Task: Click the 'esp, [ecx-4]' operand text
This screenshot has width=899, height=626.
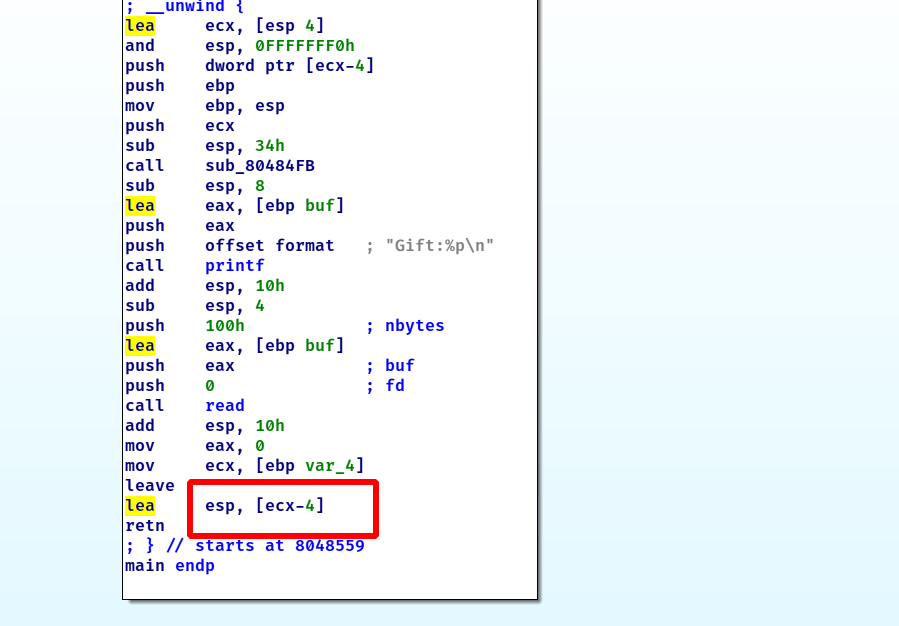Action: point(264,506)
